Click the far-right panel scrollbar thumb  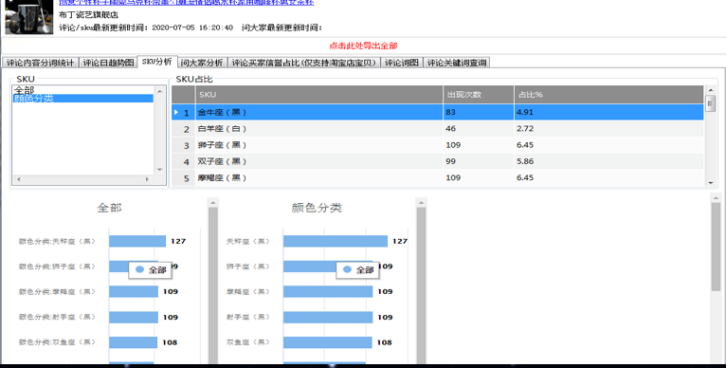[x=716, y=247]
